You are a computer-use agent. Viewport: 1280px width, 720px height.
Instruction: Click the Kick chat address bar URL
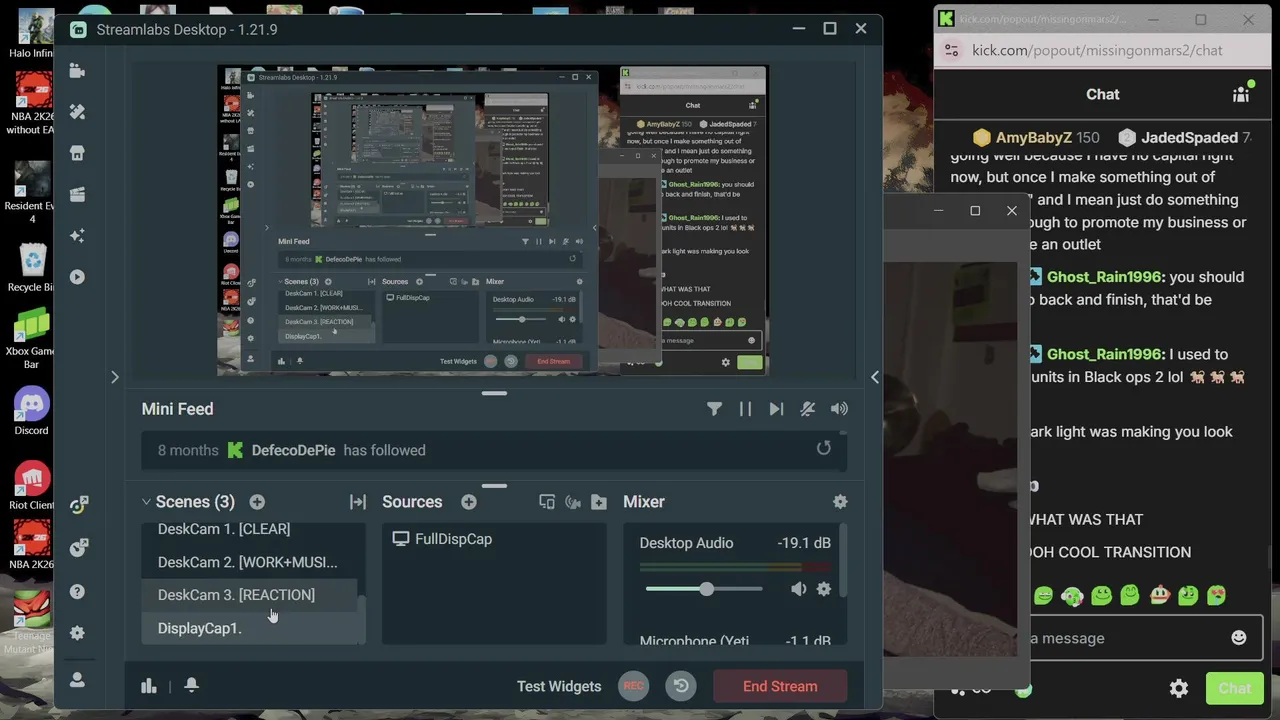pyautogui.click(x=1097, y=51)
